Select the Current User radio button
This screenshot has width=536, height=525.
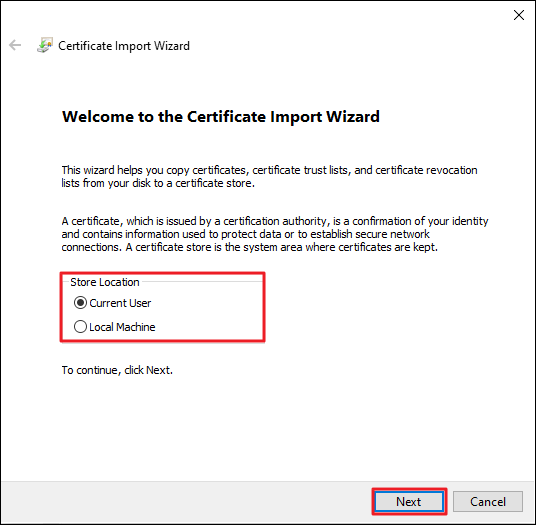pyautogui.click(x=80, y=303)
